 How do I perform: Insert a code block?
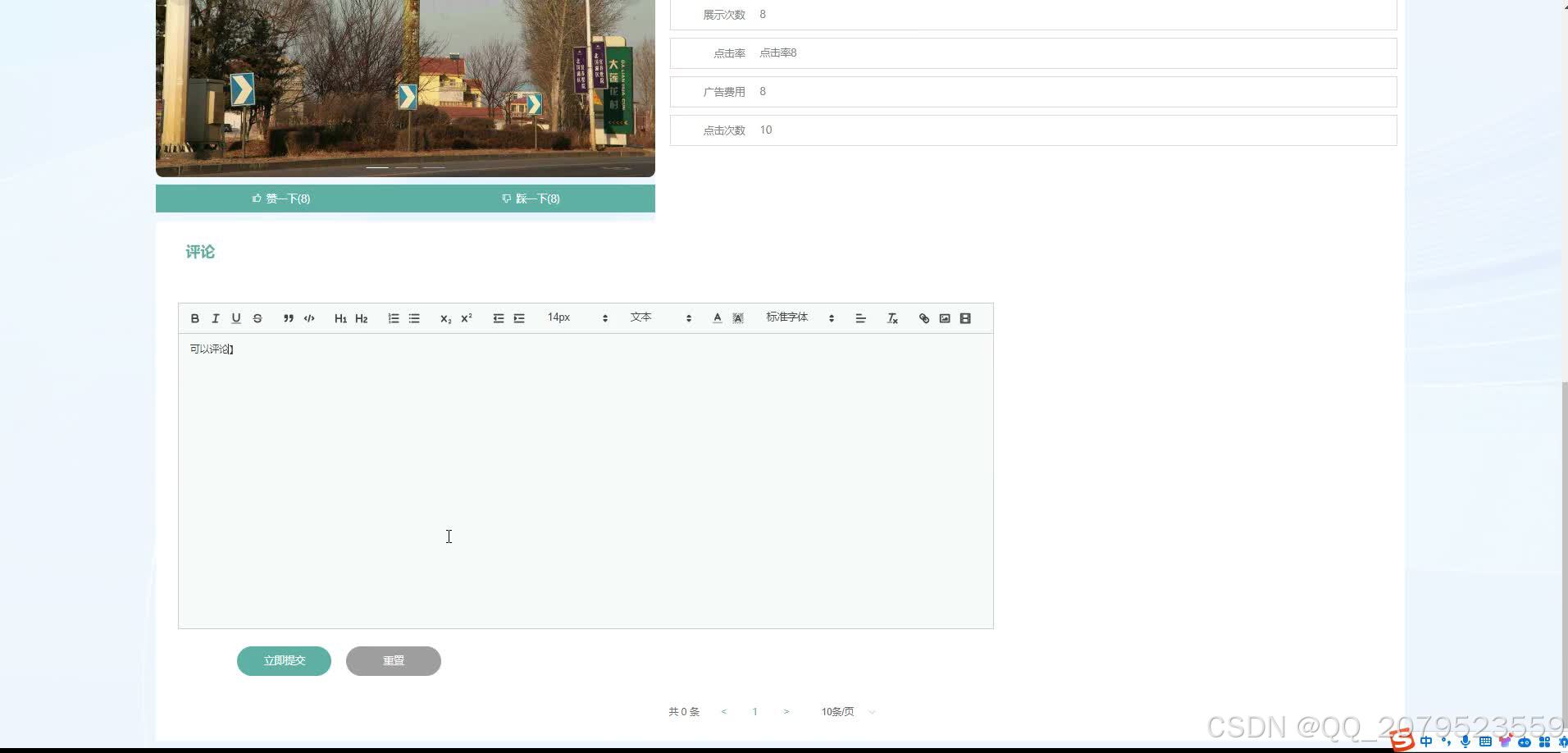[309, 318]
